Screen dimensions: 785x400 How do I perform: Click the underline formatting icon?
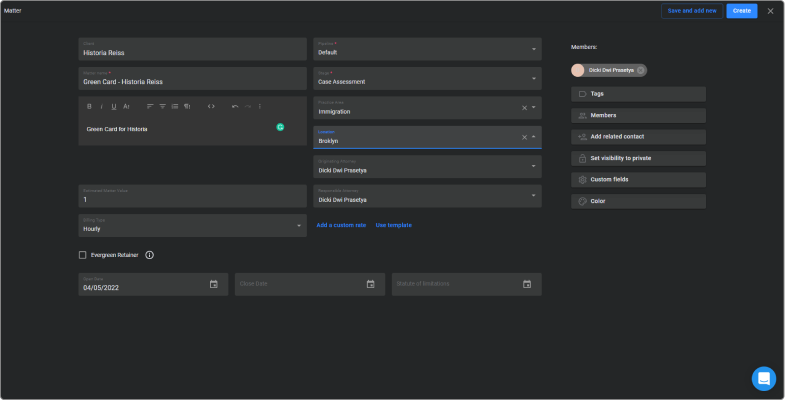pos(114,106)
